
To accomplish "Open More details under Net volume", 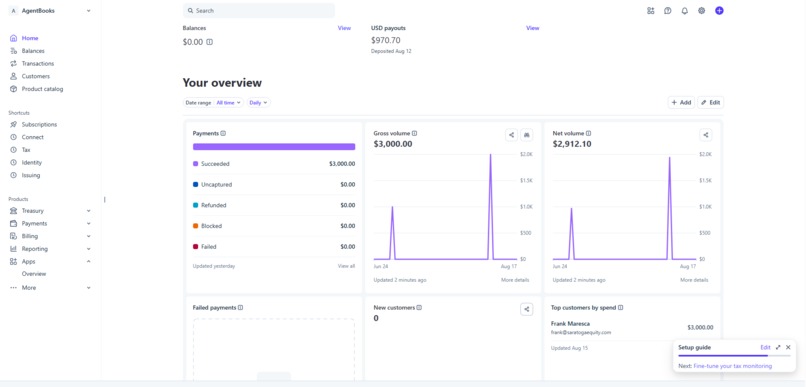I will 694,280.
